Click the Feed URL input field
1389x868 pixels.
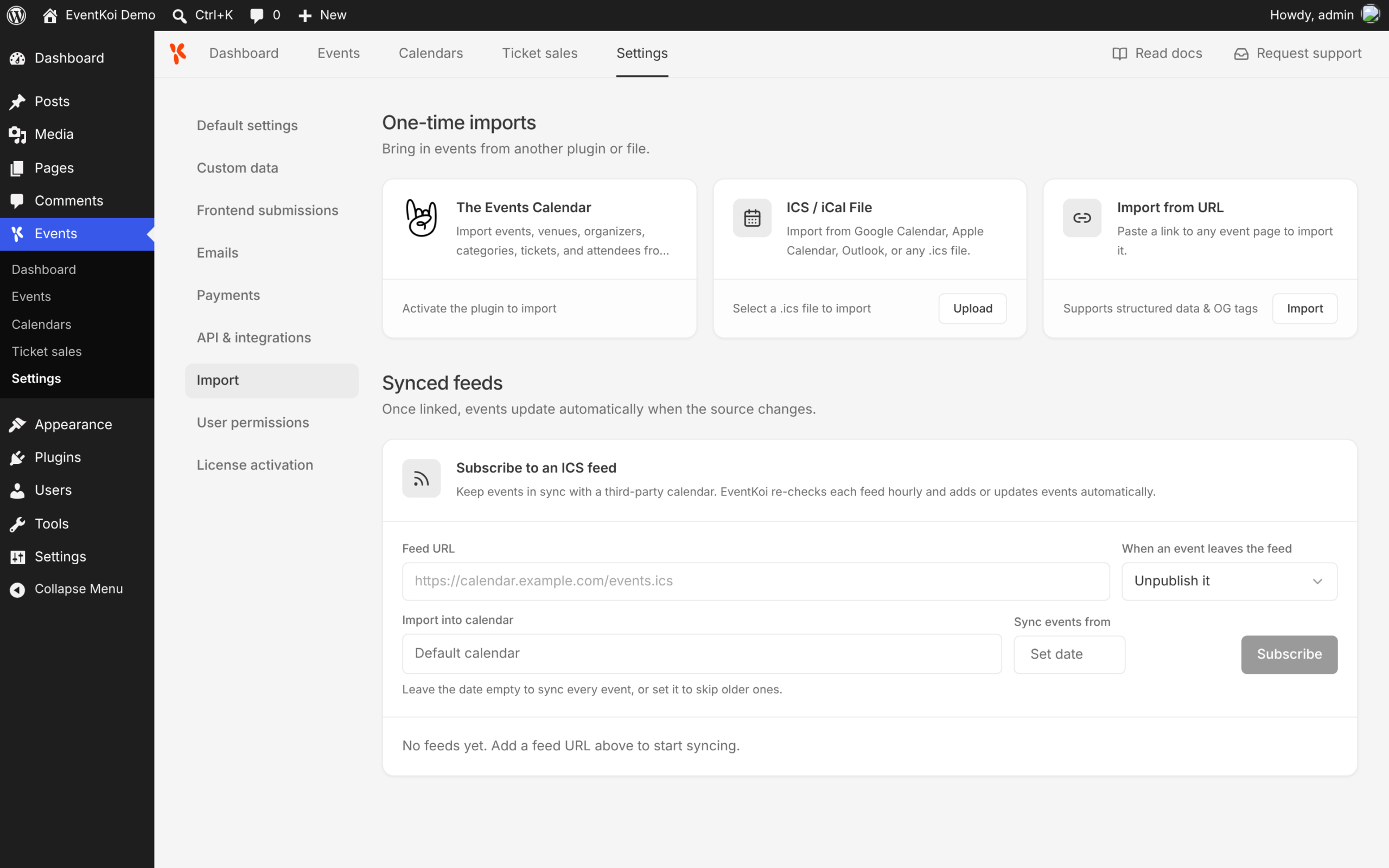pos(755,581)
